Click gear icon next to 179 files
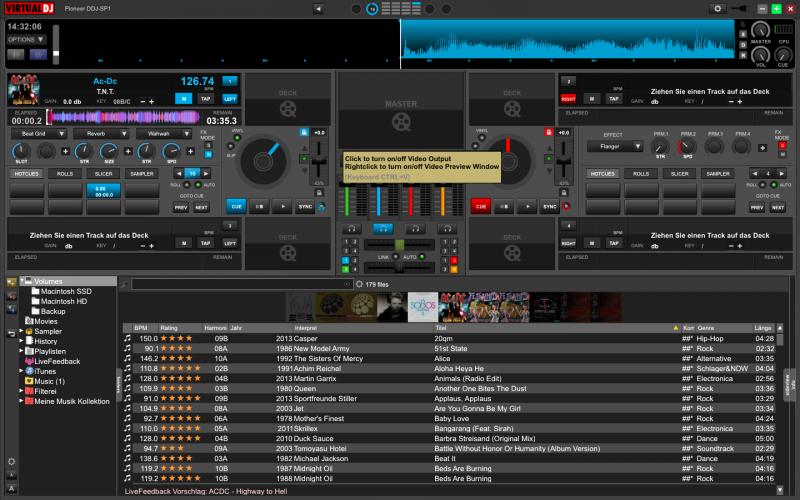Screen dimensions: 800x500 pos(359,284)
